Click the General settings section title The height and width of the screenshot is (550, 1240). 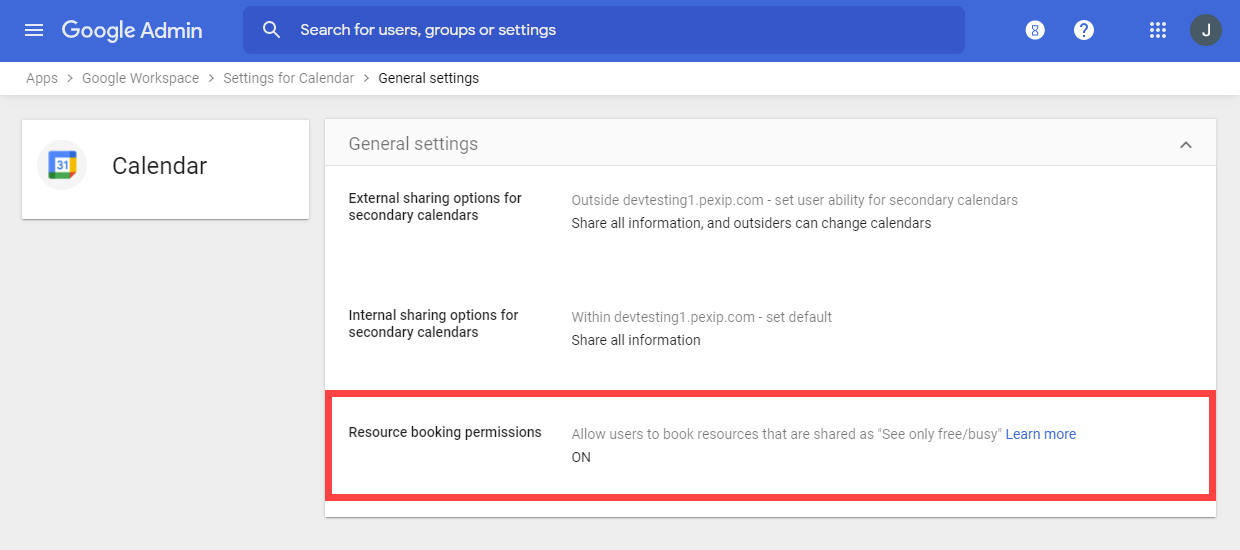[413, 144]
